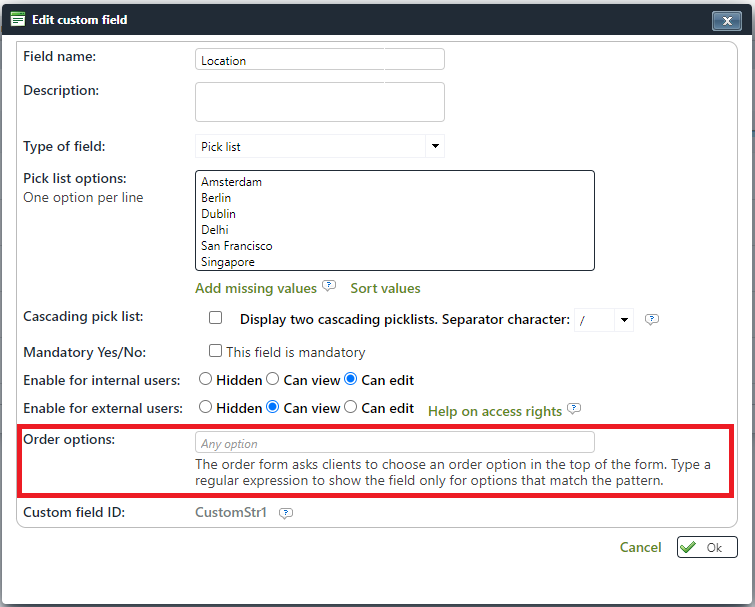755x607 pixels.
Task: Select Can view for internal users
Action: [272, 380]
